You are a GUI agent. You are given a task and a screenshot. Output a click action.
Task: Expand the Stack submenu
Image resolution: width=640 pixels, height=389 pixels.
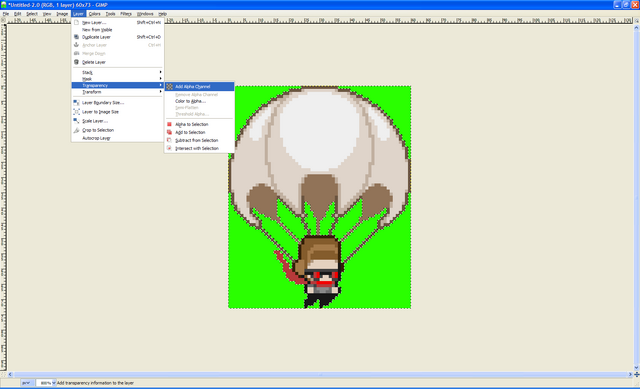[118, 72]
